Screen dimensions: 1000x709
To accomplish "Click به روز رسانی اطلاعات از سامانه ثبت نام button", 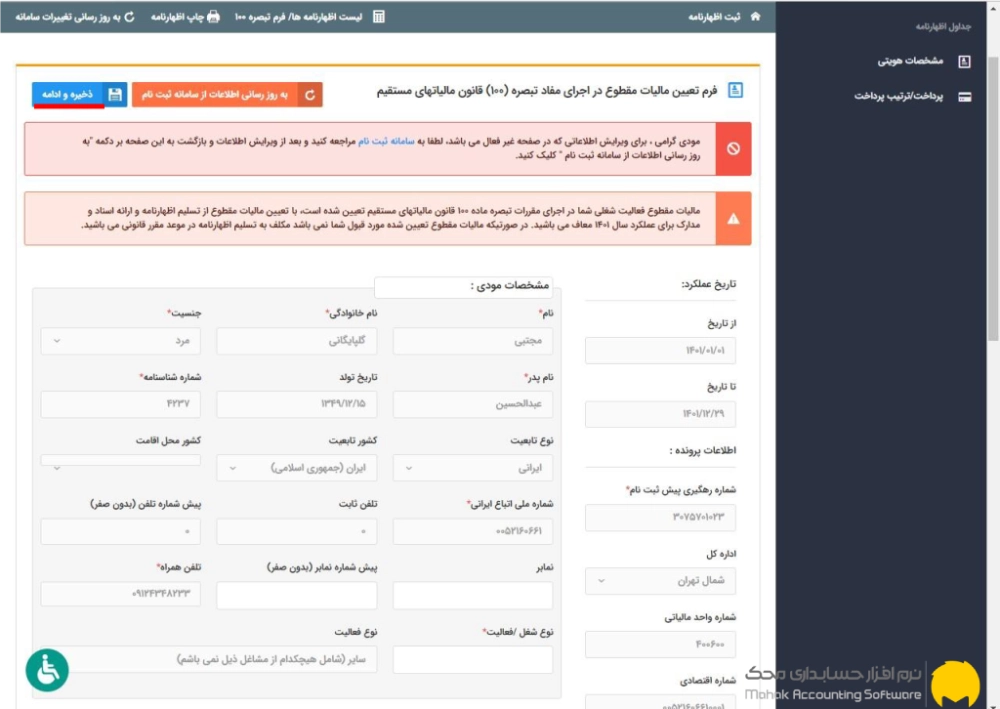I will pyautogui.click(x=227, y=94).
